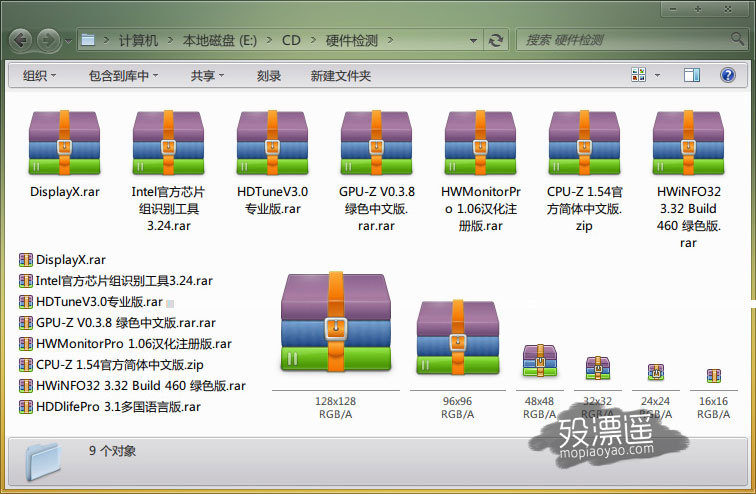
Task: Click the 9 个对象 status text
Action: [x=112, y=451]
